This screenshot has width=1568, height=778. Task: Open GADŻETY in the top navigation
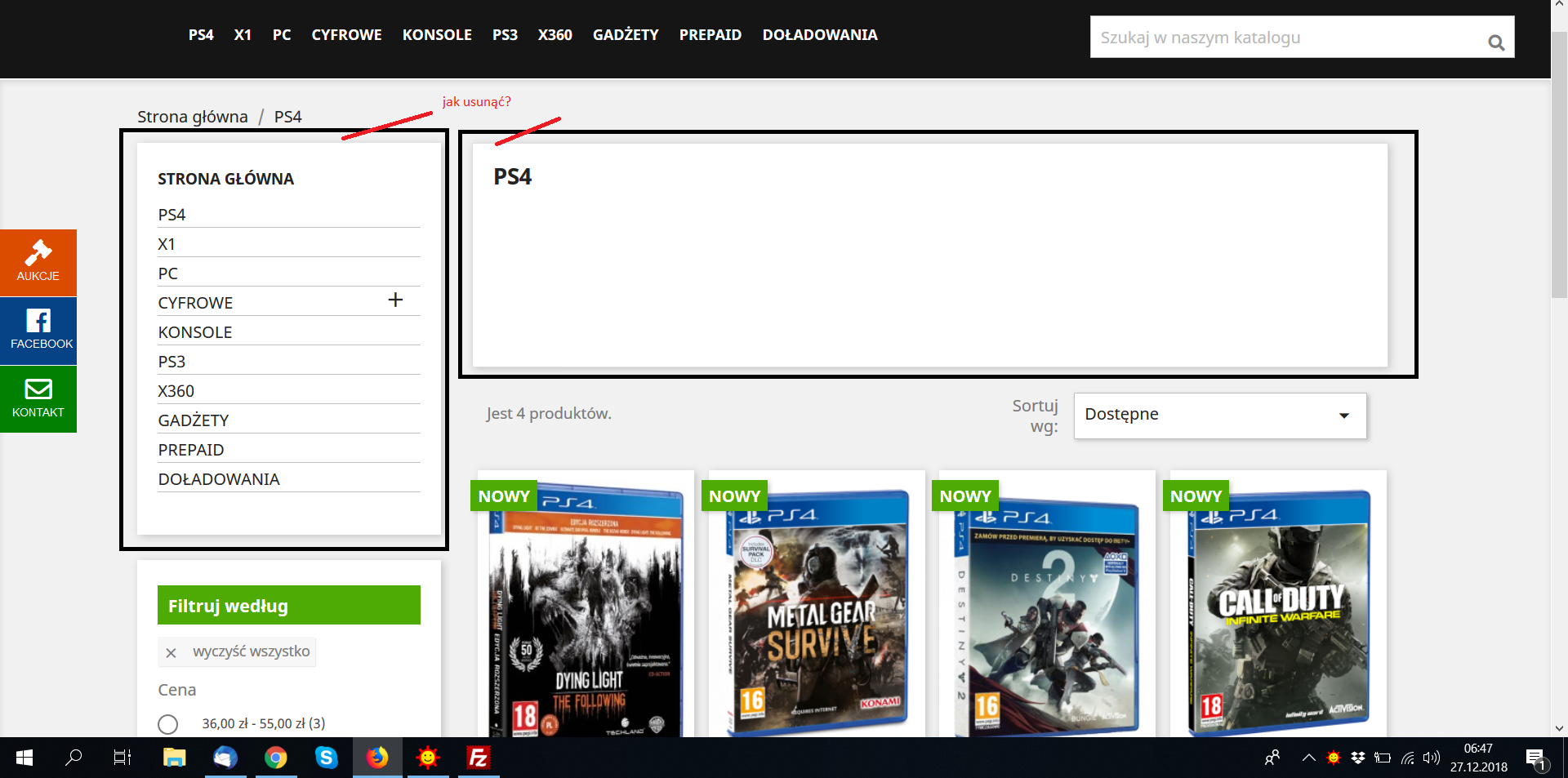(626, 35)
